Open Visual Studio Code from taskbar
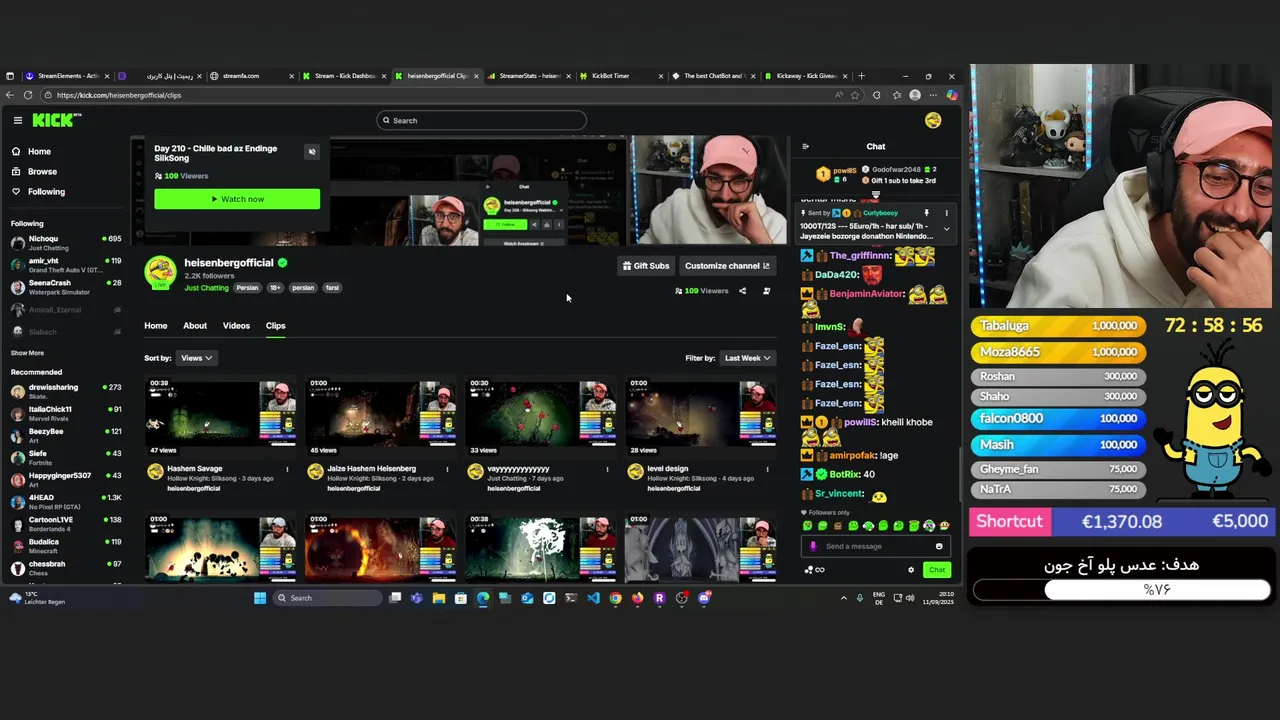Image resolution: width=1280 pixels, height=720 pixels. [593, 598]
